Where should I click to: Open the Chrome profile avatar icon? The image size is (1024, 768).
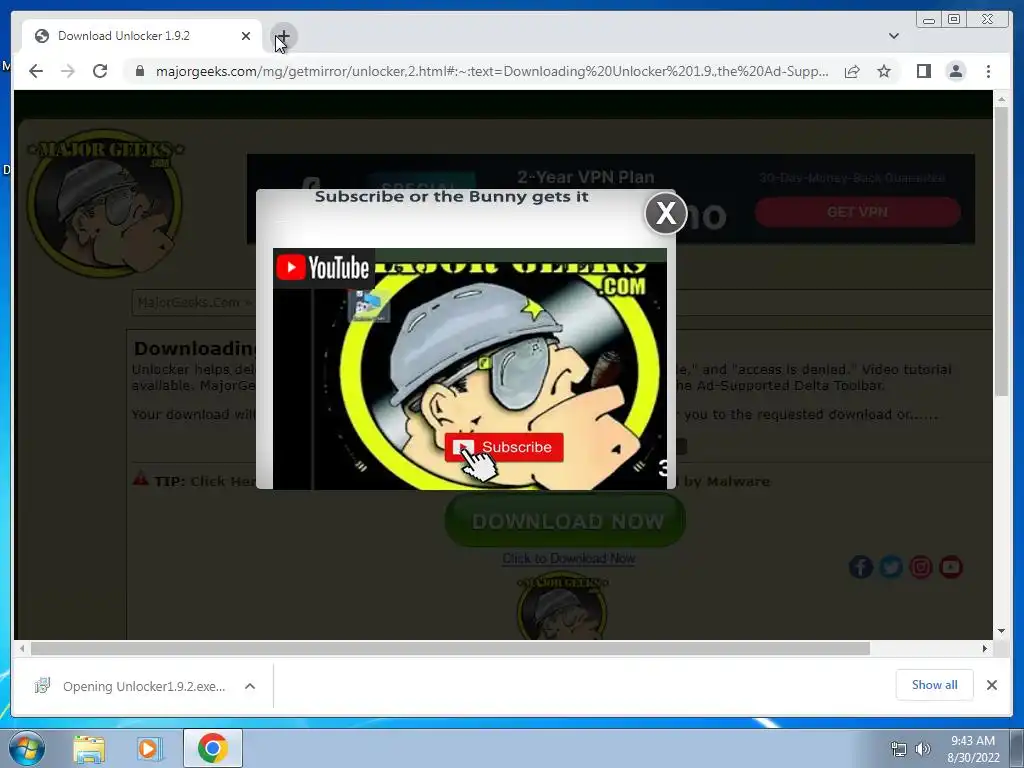click(955, 71)
